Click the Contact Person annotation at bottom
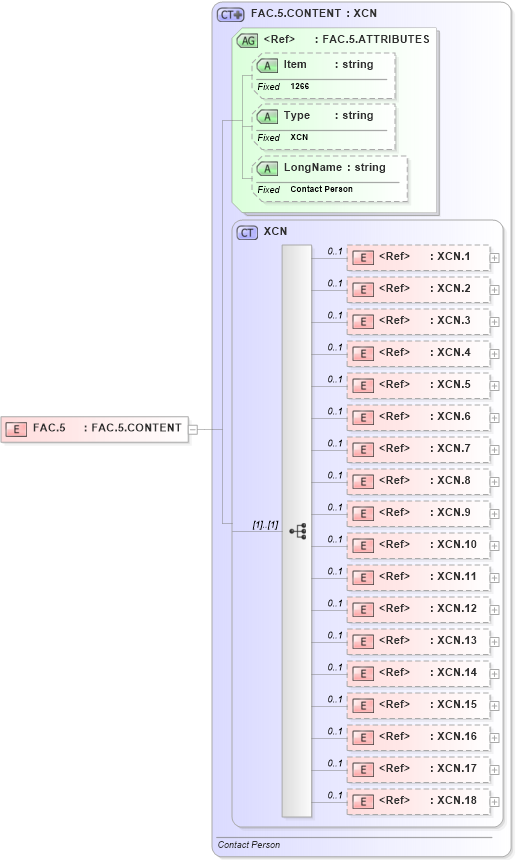This screenshot has width=516, height=860. pos(248,845)
